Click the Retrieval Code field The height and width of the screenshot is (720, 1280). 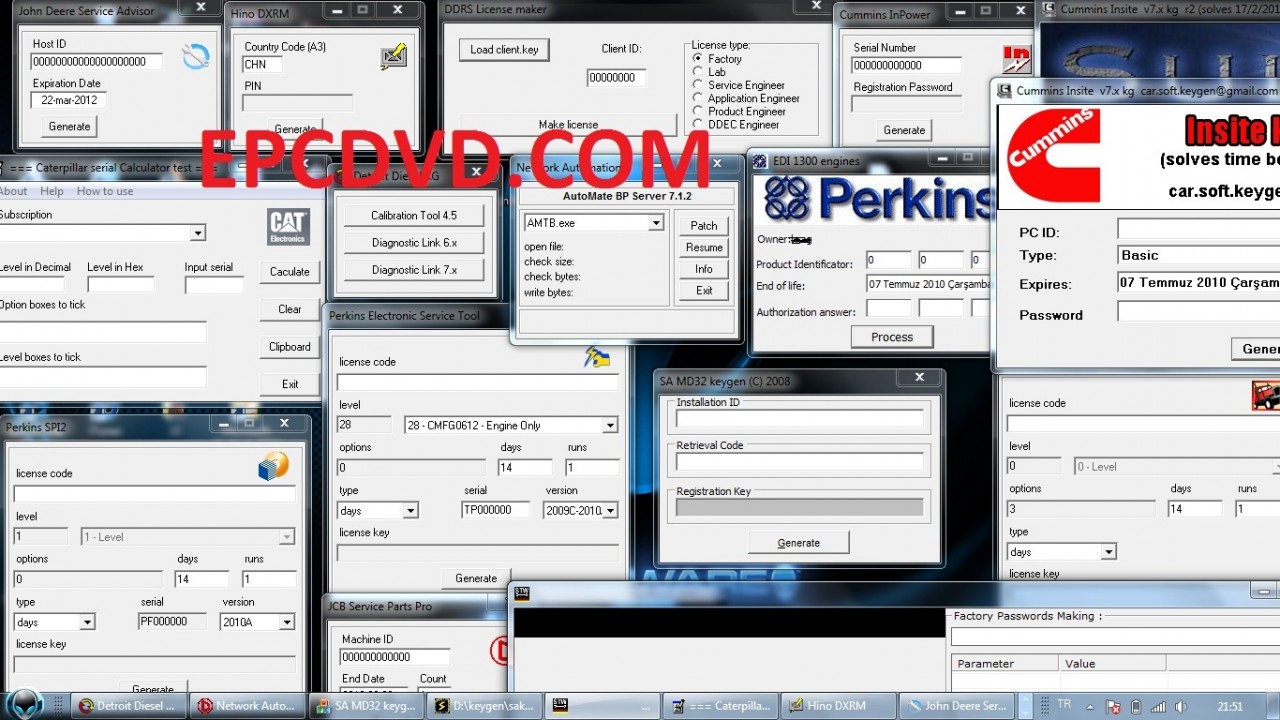[800, 461]
